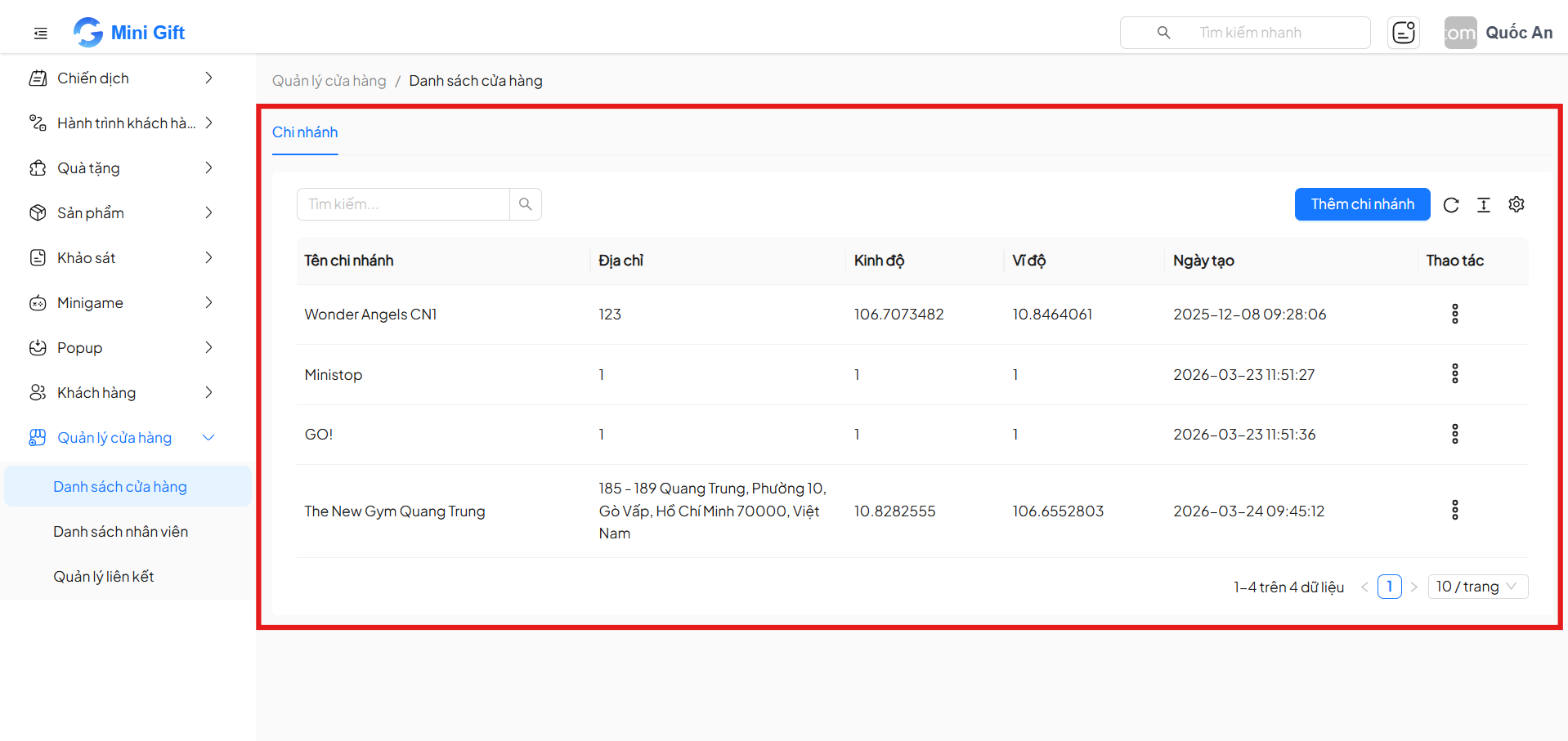Expand the Quà tặng chevron
1568x741 pixels.
pyautogui.click(x=208, y=168)
